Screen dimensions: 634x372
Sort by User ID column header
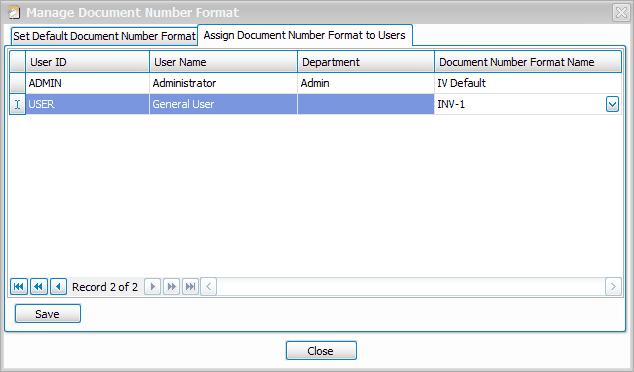click(87, 62)
